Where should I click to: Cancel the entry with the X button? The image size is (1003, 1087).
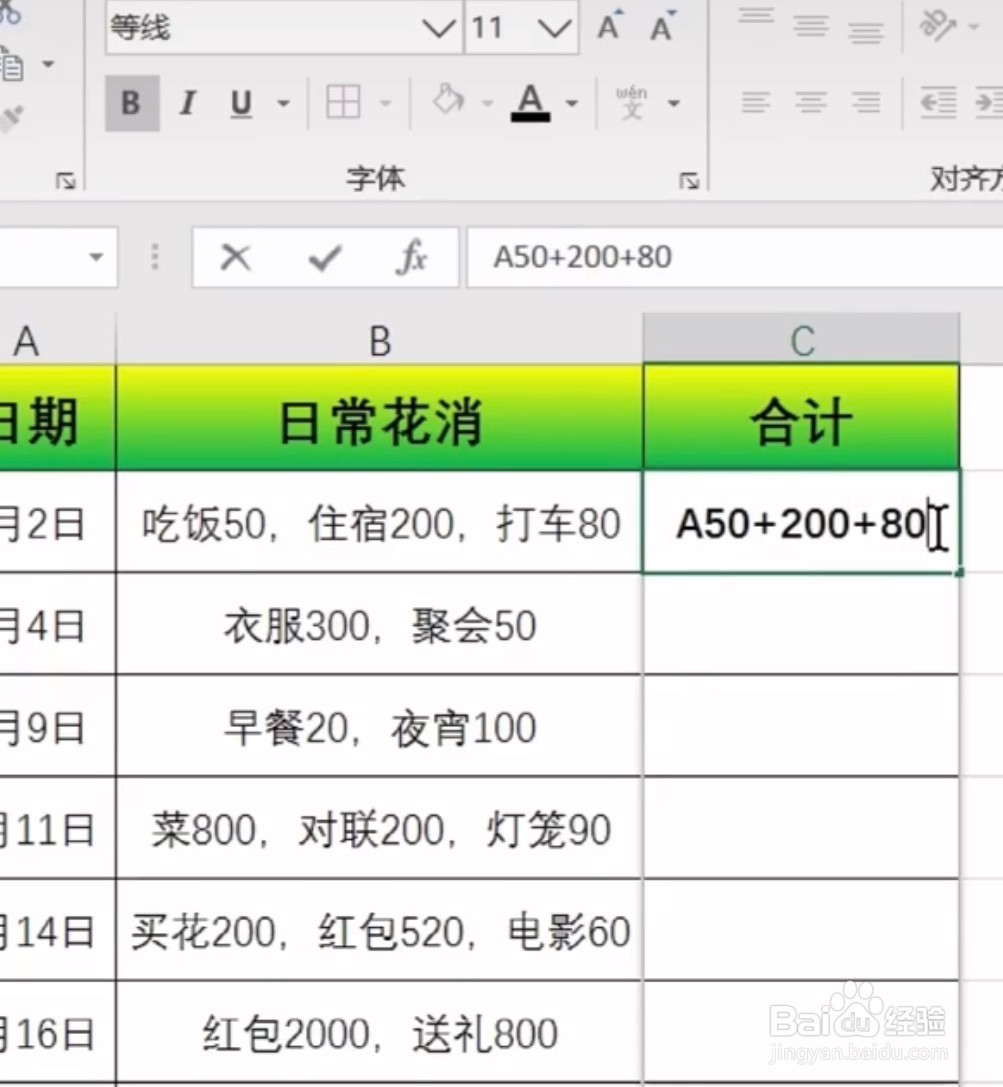tap(233, 257)
